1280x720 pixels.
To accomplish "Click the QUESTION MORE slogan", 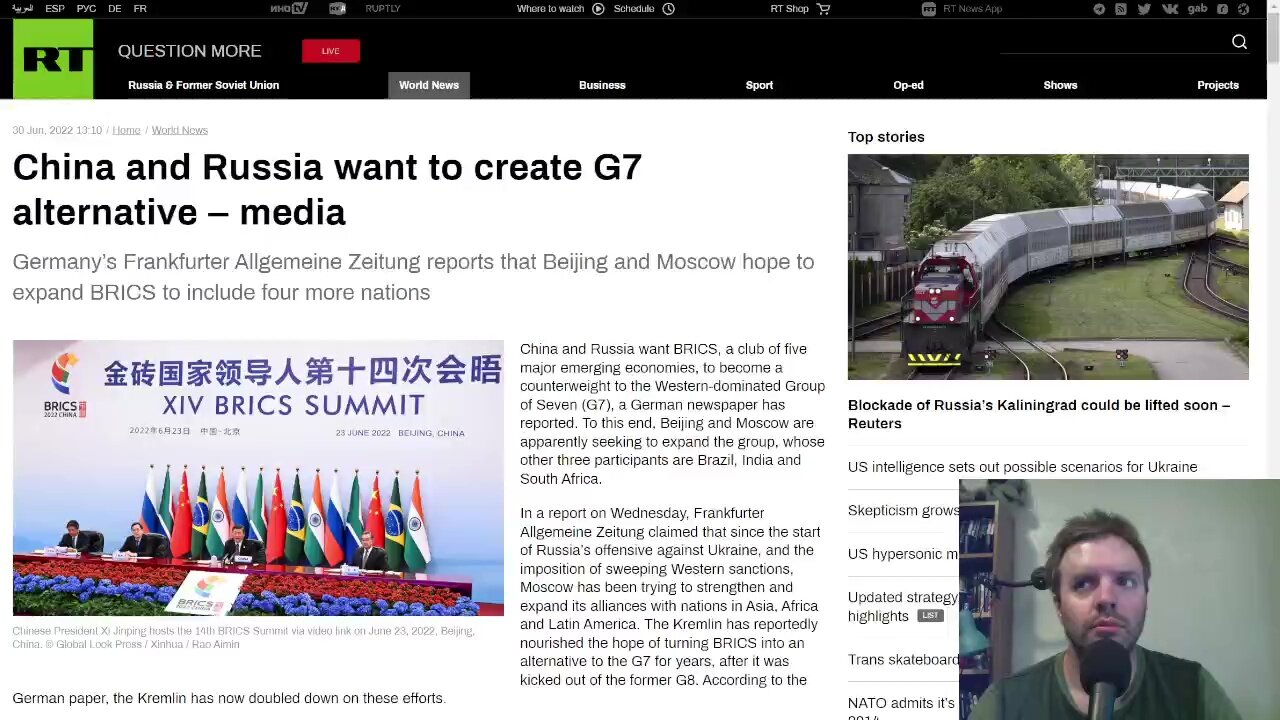I will [189, 51].
